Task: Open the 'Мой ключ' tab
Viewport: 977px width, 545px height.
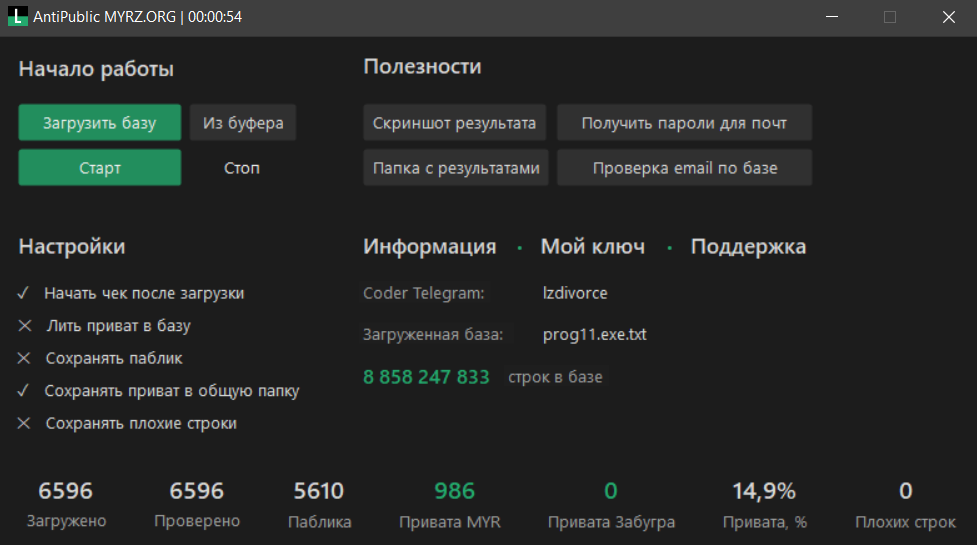Action: (x=592, y=247)
